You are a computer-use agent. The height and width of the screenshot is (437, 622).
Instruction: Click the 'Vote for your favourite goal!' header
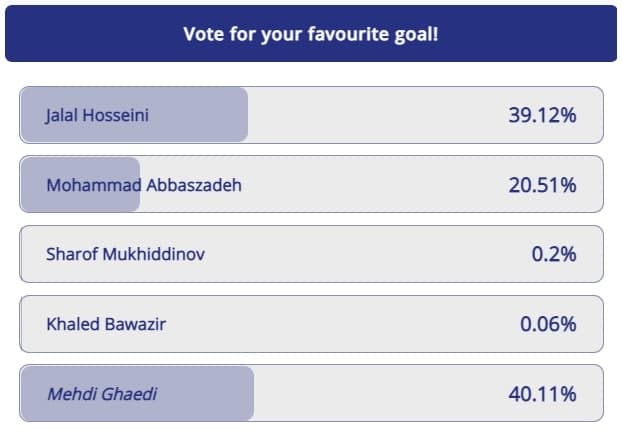[x=311, y=34]
